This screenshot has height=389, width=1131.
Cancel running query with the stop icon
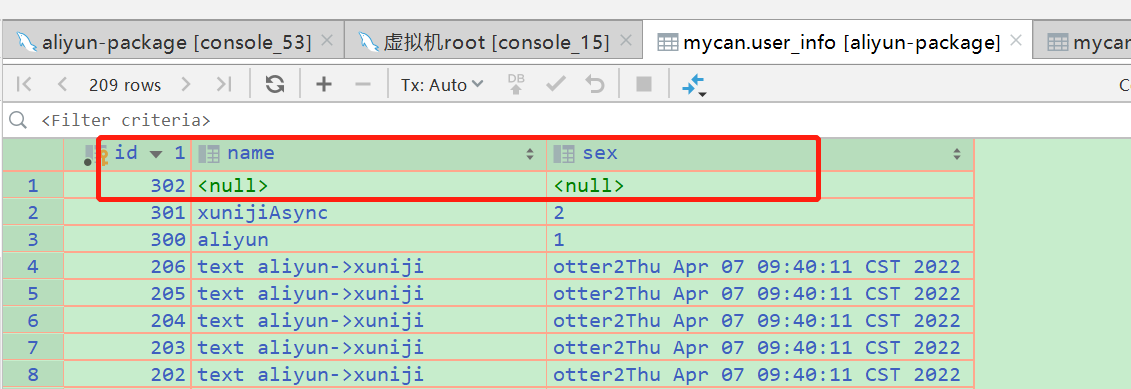click(x=643, y=84)
